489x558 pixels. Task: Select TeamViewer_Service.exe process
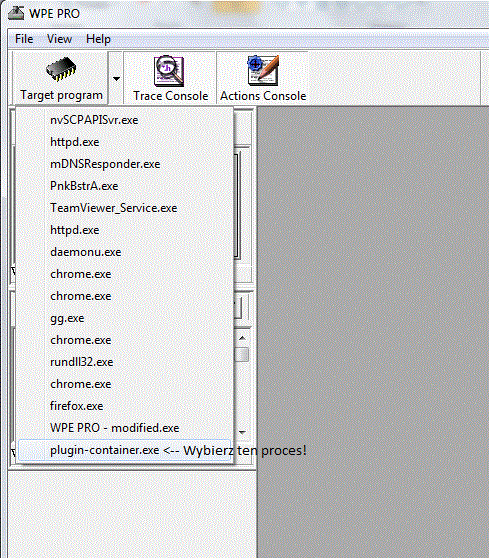point(125,208)
